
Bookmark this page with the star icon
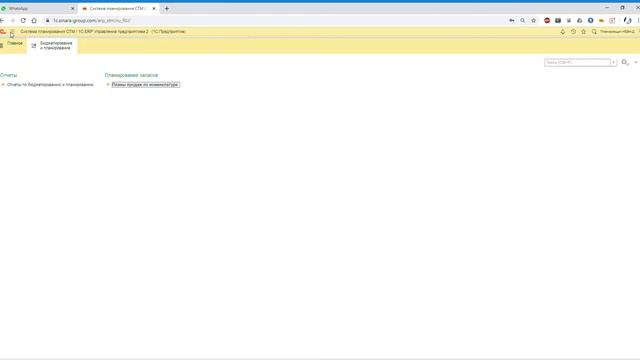[x=533, y=20]
